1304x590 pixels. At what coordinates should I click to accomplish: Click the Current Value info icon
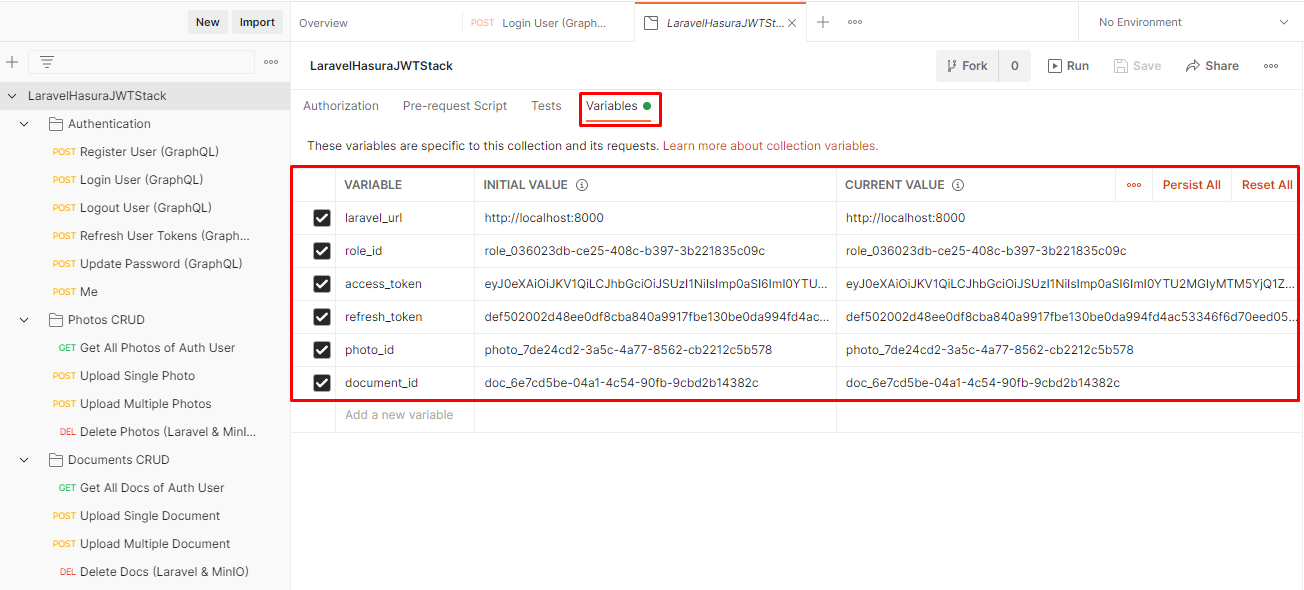click(x=958, y=185)
